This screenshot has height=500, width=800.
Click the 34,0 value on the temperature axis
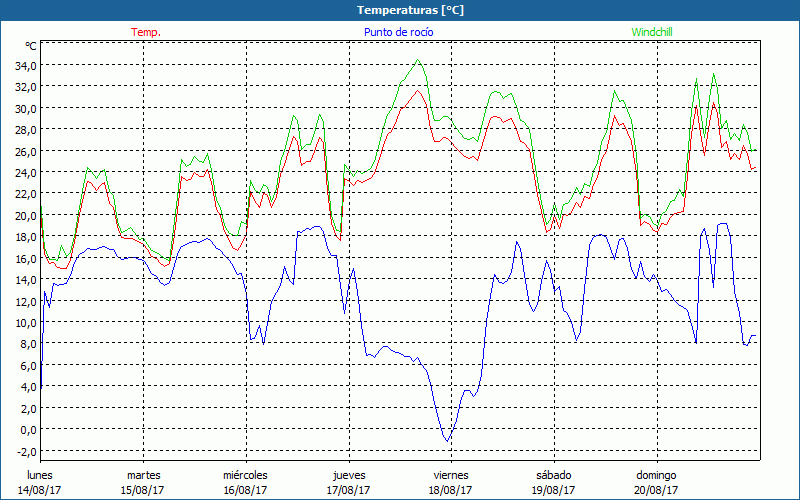24,65
